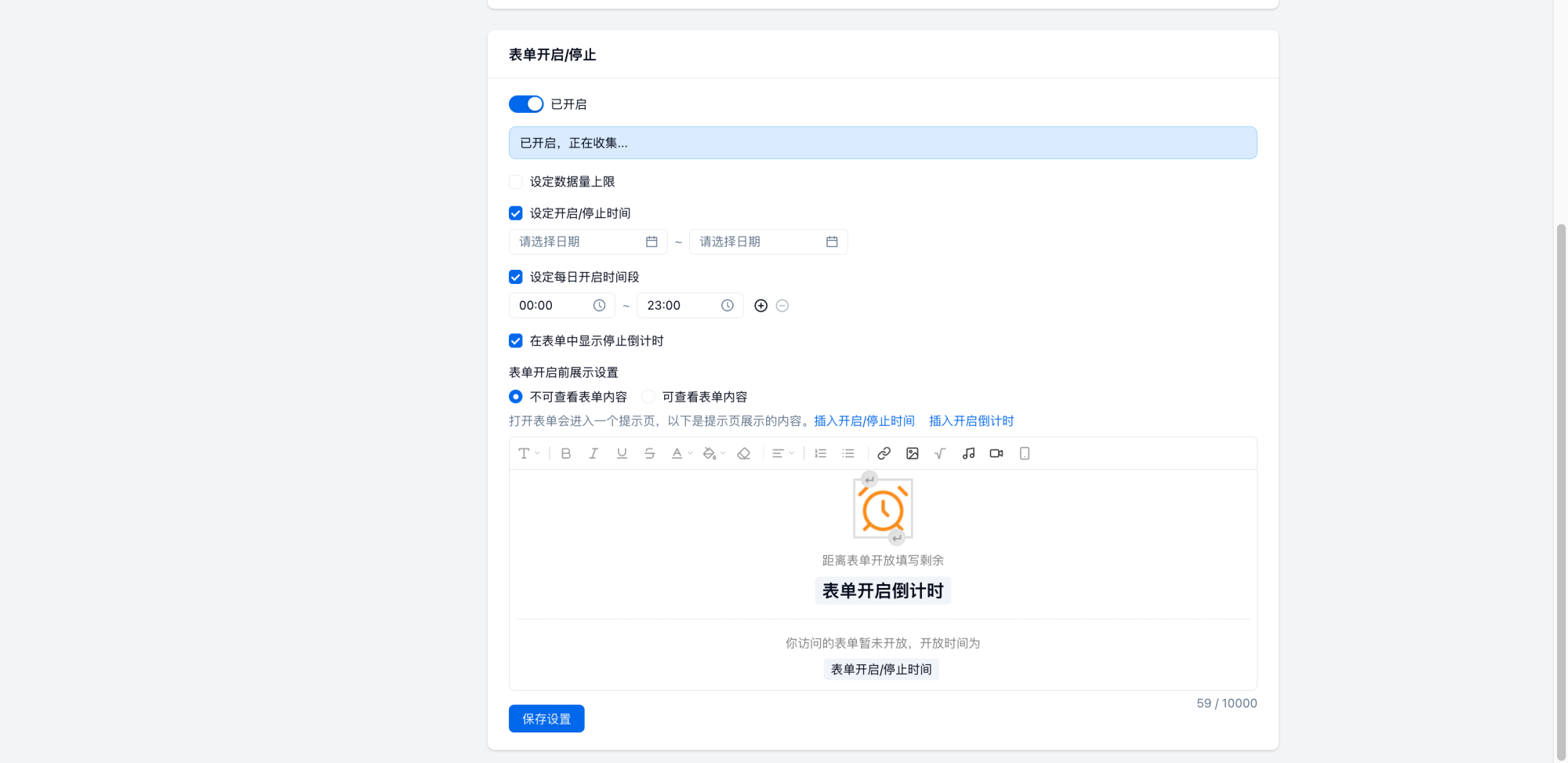Add a daily time period with plus icon
This screenshot has width=1568, height=763.
point(760,306)
